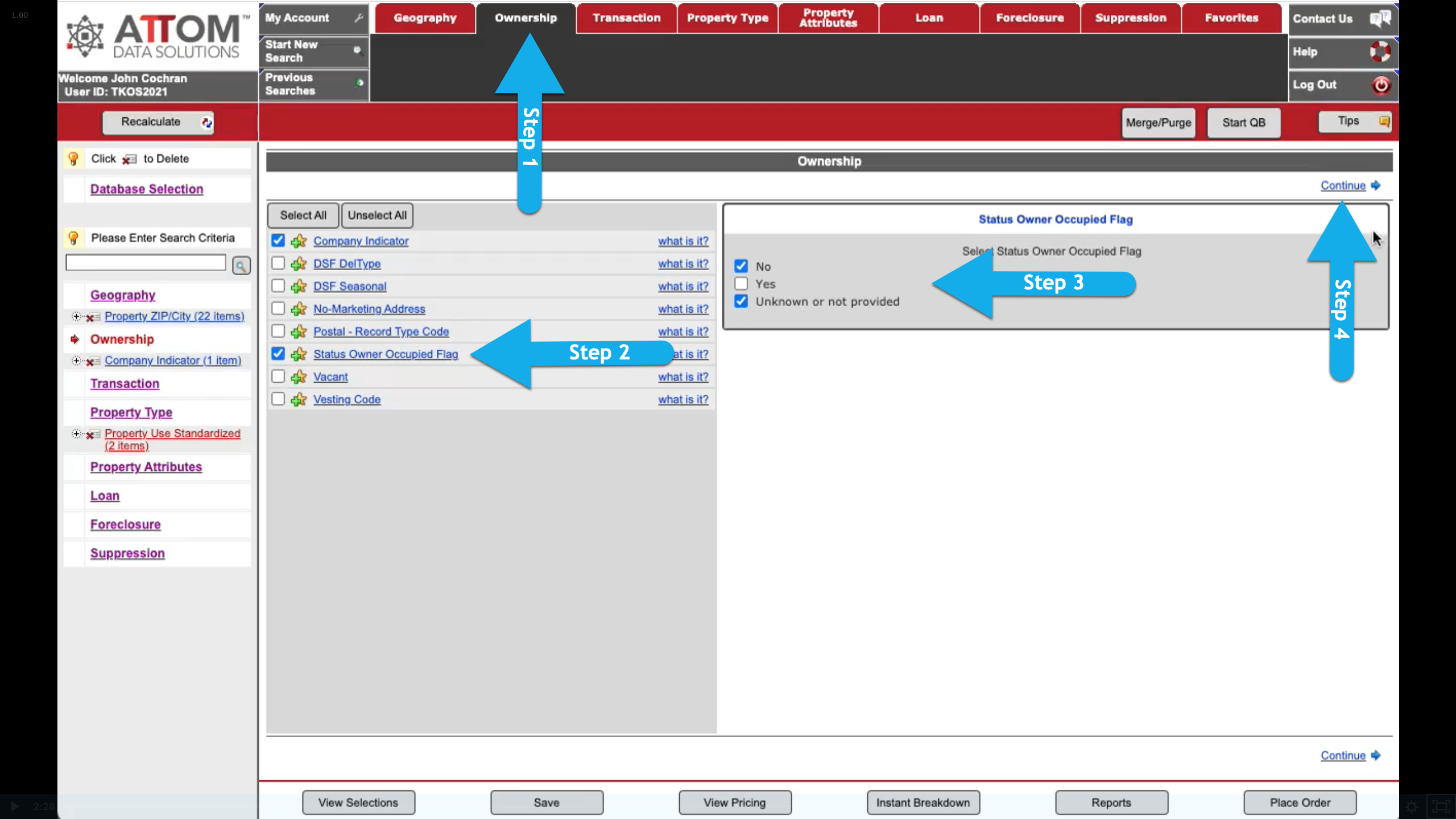Viewport: 1456px width, 819px height.
Task: Expand the Company Indicator tree item
Action: pos(77,360)
